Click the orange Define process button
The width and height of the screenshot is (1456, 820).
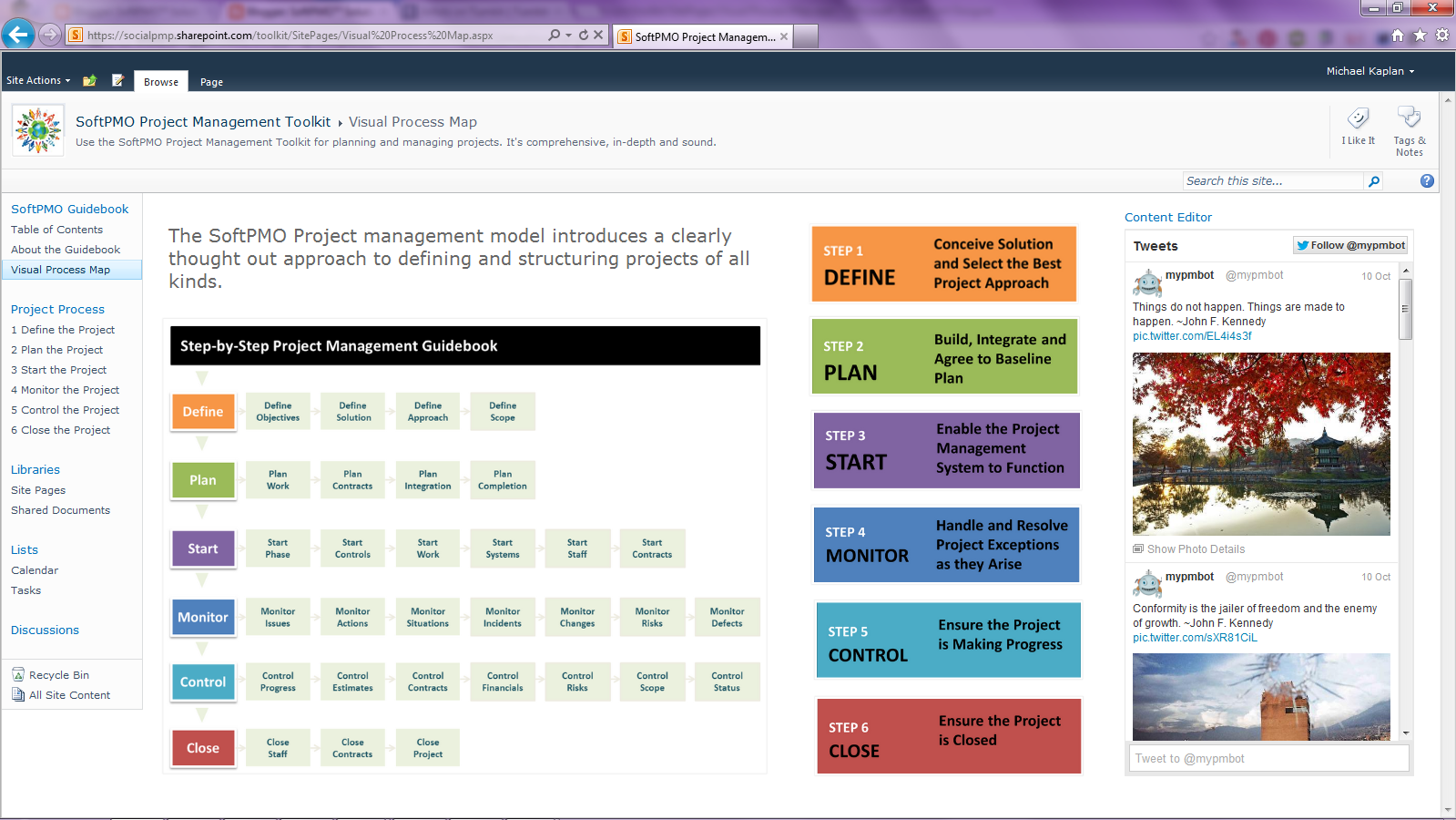click(203, 412)
